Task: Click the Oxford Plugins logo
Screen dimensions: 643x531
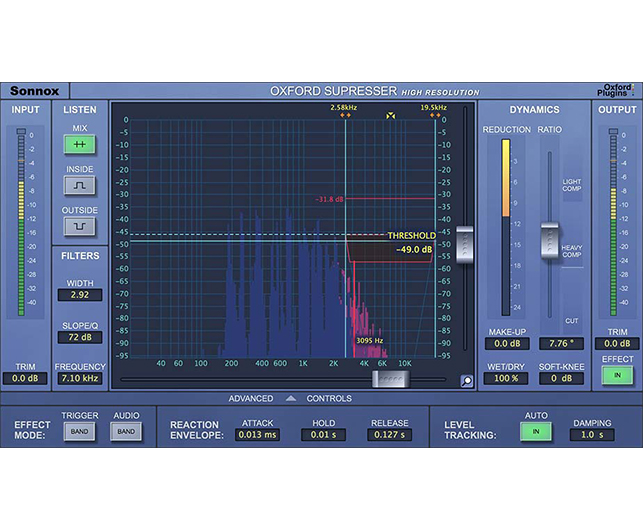Action: point(615,90)
